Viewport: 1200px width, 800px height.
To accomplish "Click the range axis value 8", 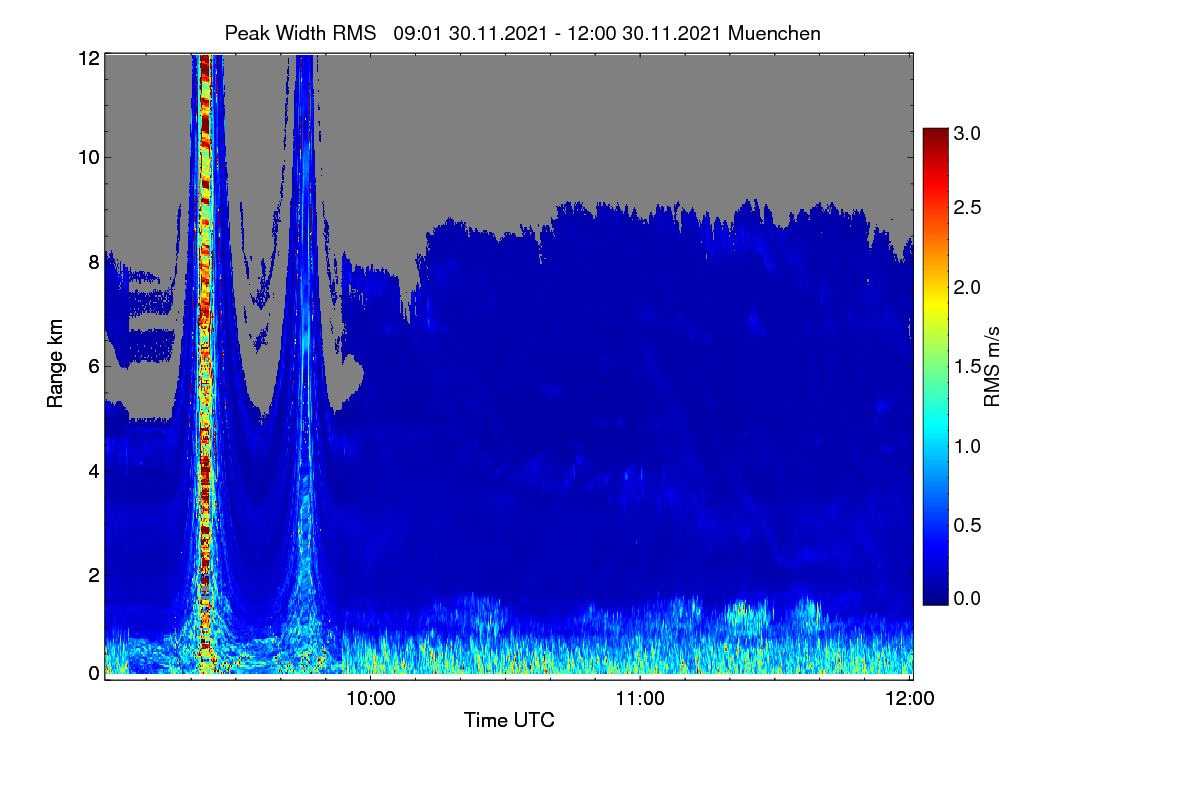I will (93, 262).
